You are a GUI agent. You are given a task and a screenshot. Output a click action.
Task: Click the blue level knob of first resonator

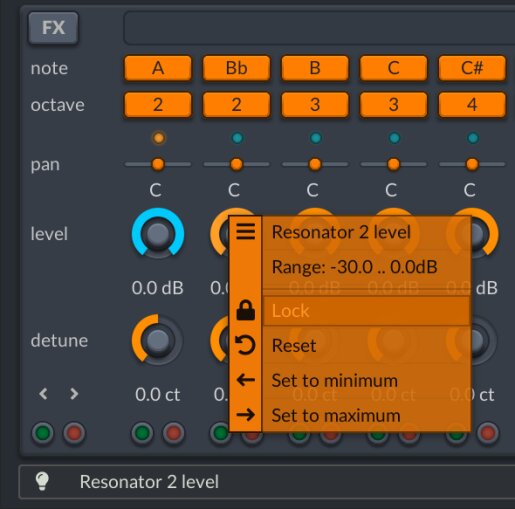point(158,233)
